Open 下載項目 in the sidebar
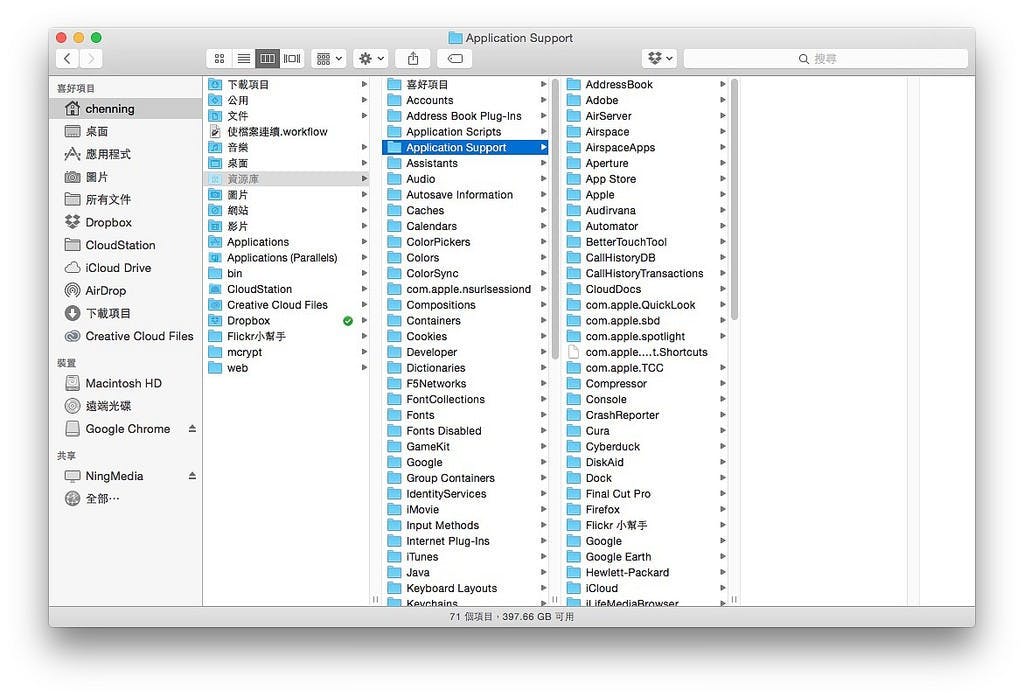The height and width of the screenshot is (697, 1024). coord(126,314)
